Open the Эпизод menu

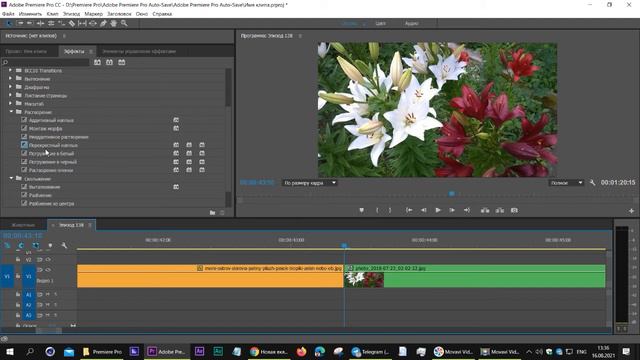pyautogui.click(x=71, y=14)
